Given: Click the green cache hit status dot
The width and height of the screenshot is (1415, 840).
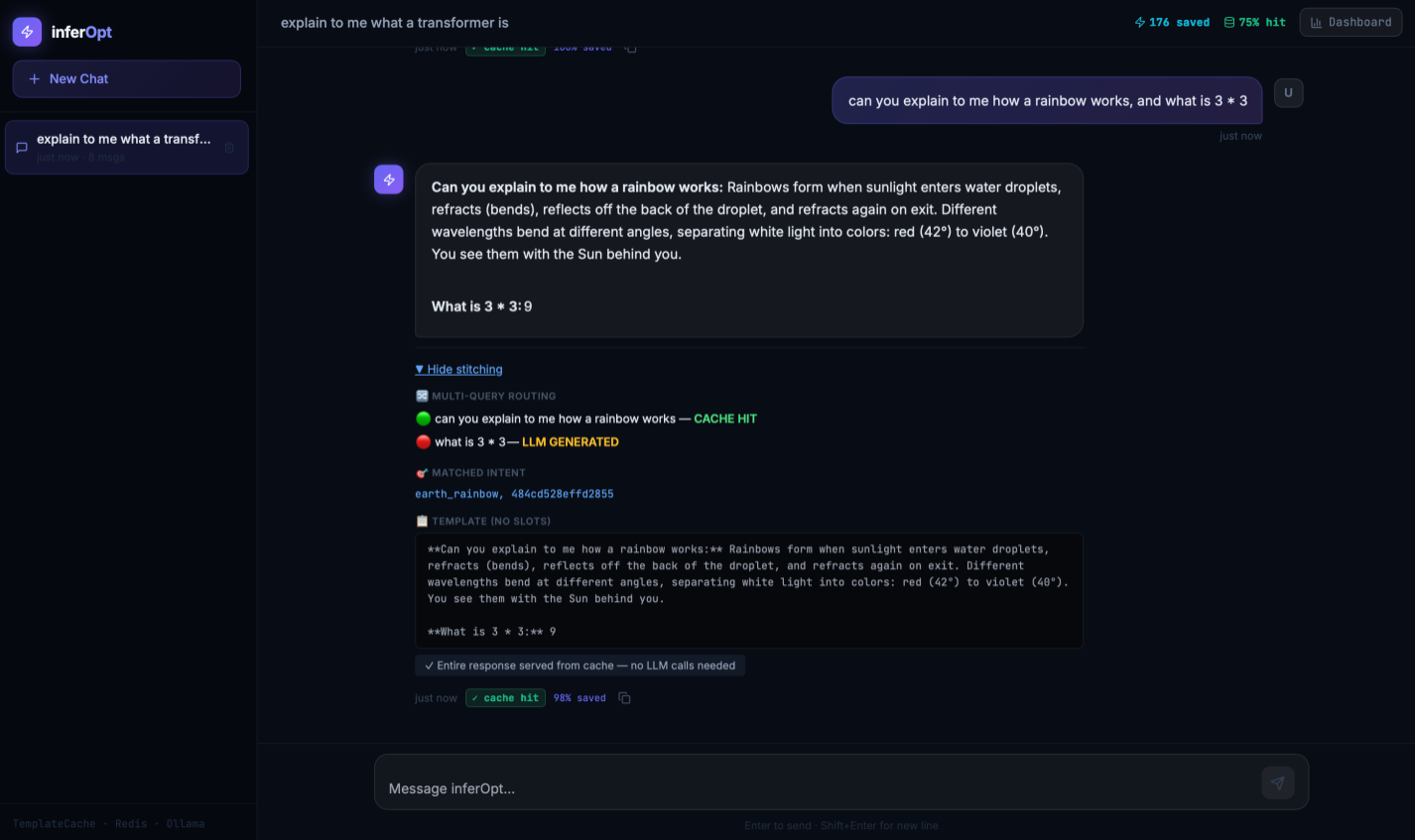Looking at the screenshot, I should click(424, 419).
